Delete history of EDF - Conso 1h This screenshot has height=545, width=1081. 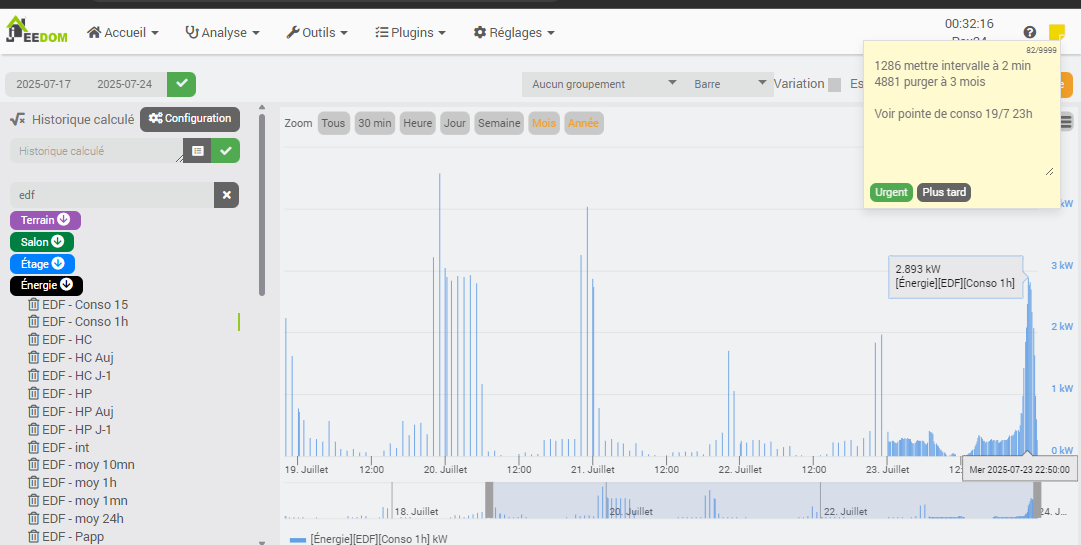[33, 321]
